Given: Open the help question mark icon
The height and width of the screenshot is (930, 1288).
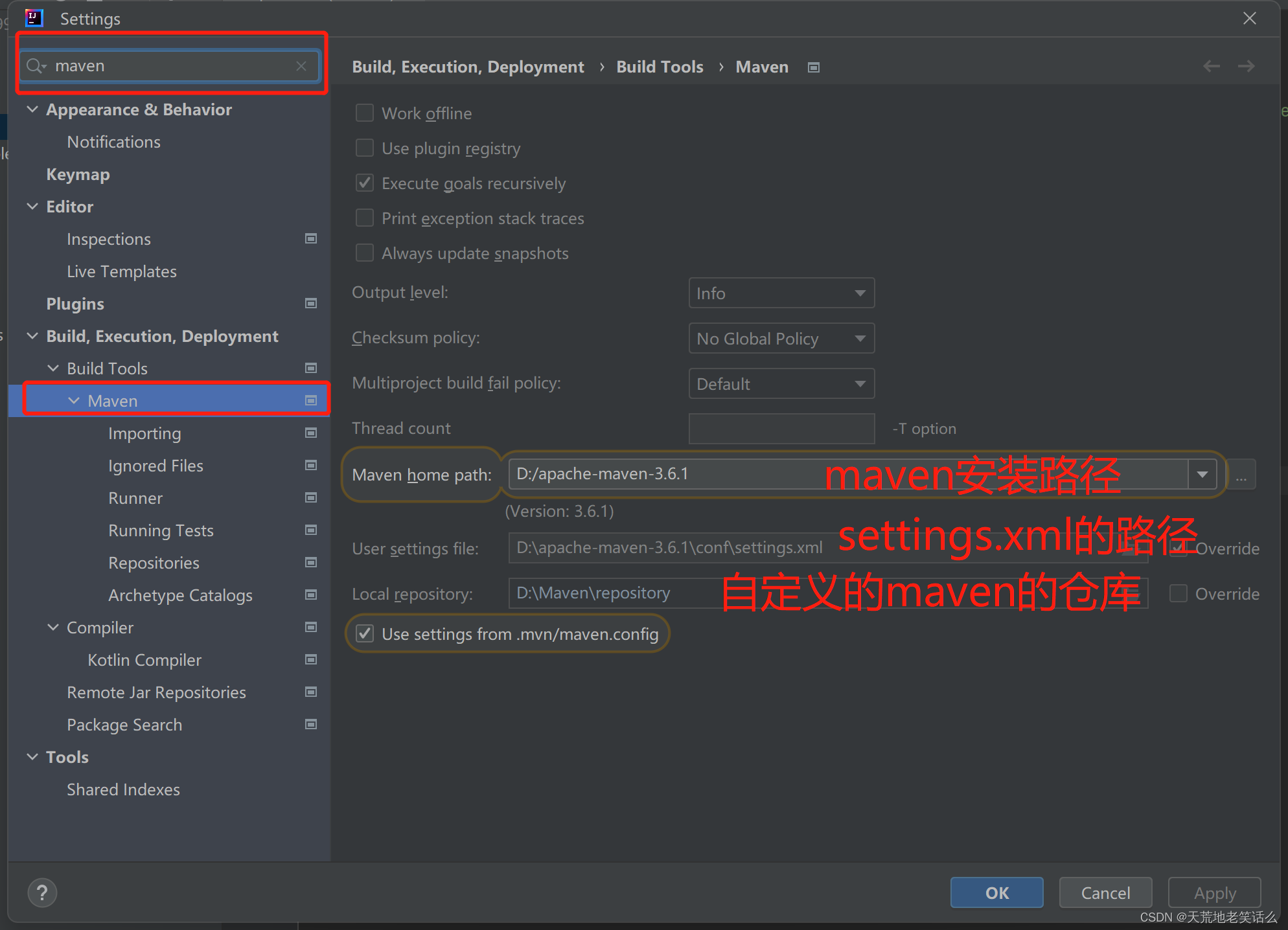Looking at the screenshot, I should 42,892.
